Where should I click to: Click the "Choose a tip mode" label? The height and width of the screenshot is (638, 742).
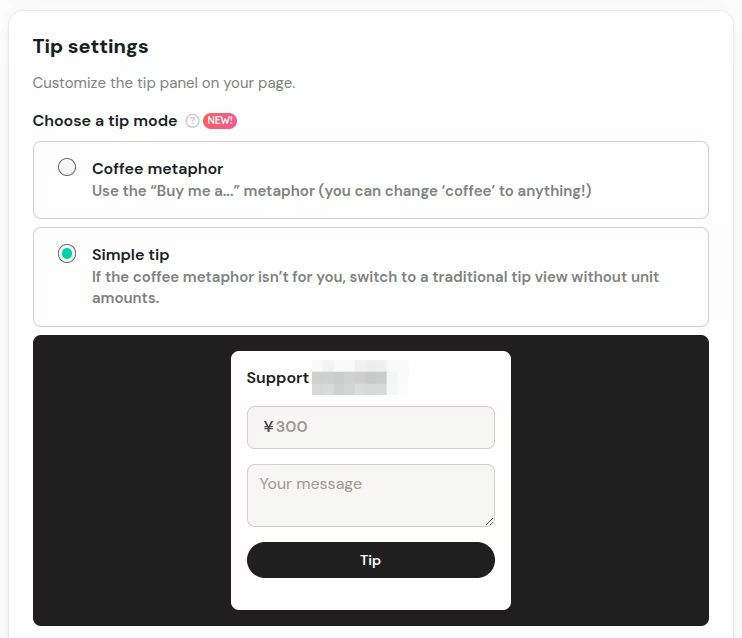[x=104, y=121]
